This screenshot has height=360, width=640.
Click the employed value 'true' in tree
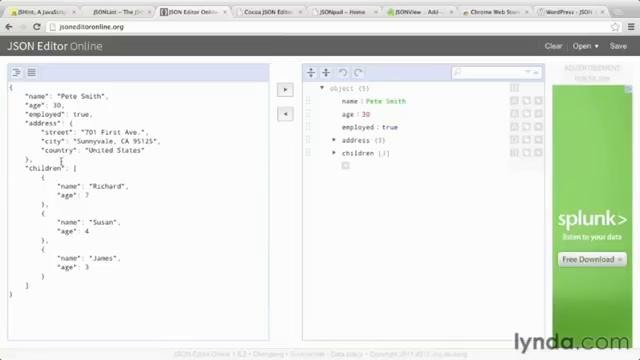point(390,127)
